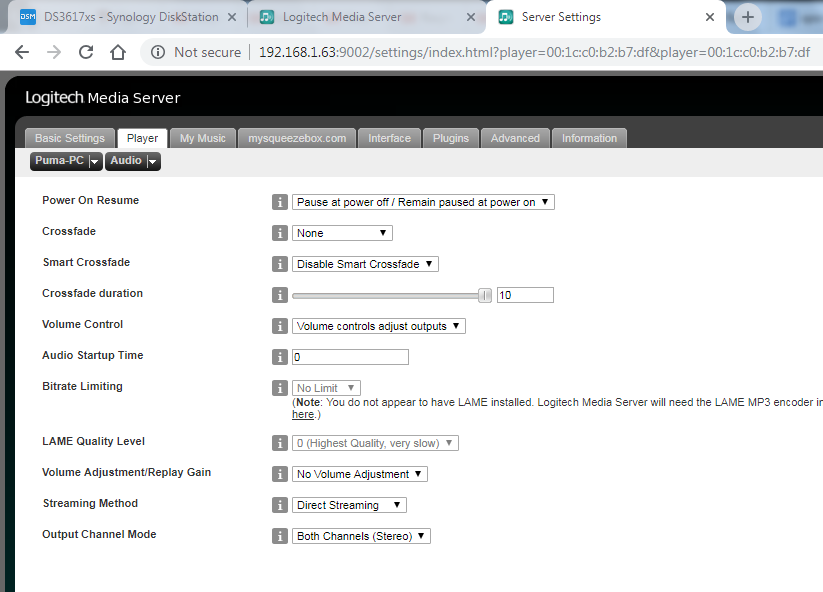823x592 pixels.
Task: Click the browser home icon
Action: (x=118, y=52)
